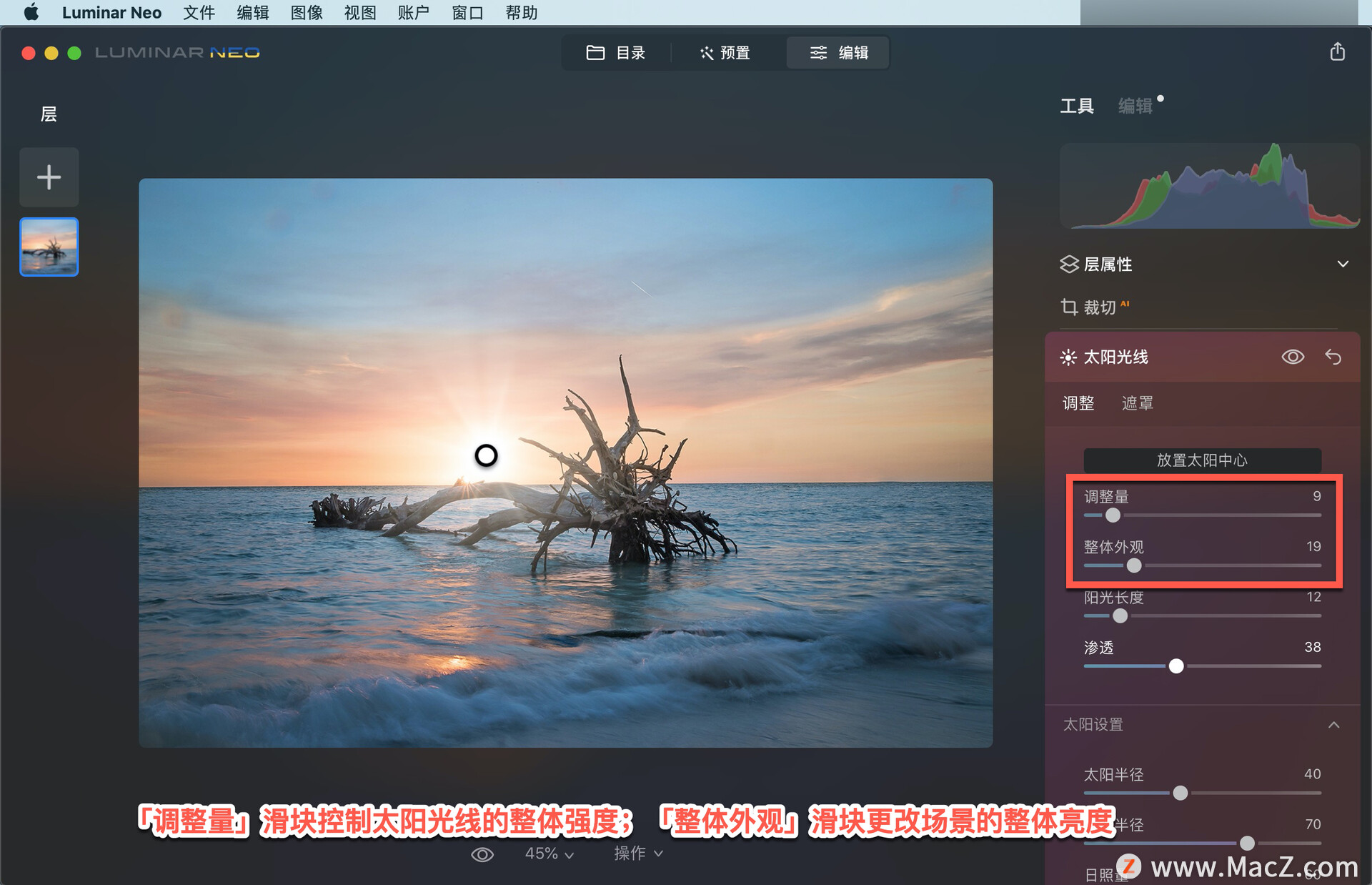The width and height of the screenshot is (1372, 885).
Task: Click the 放置太阳中心 button
Action: pyautogui.click(x=1202, y=460)
